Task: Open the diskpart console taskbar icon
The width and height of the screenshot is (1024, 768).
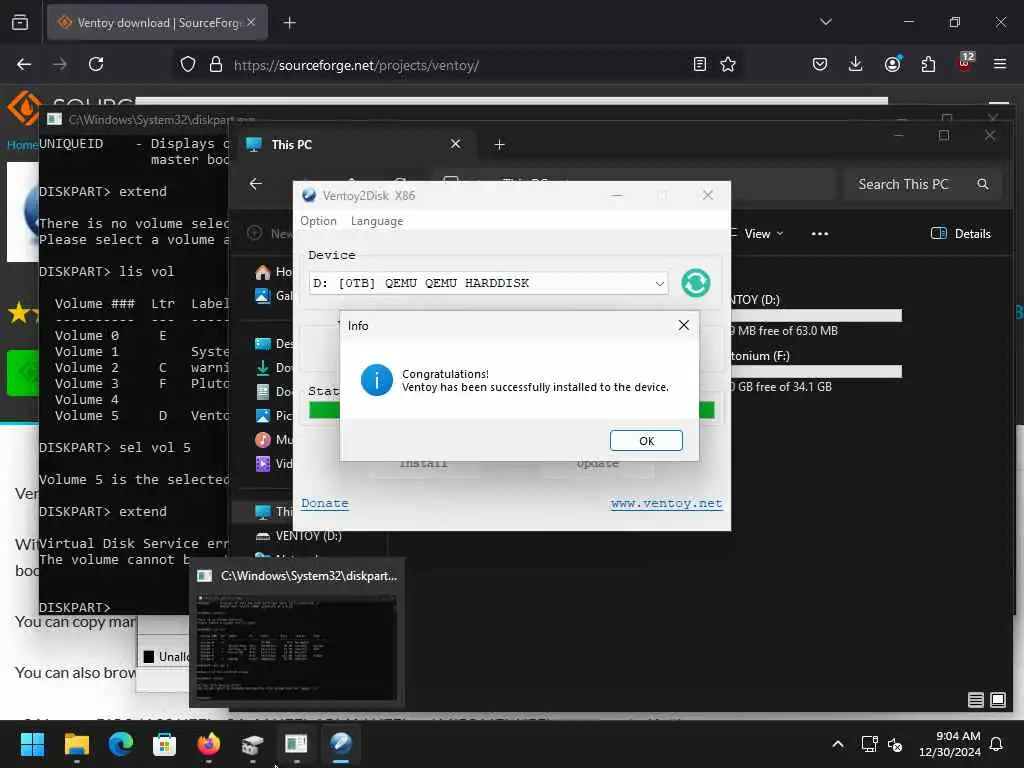Action: 296,744
